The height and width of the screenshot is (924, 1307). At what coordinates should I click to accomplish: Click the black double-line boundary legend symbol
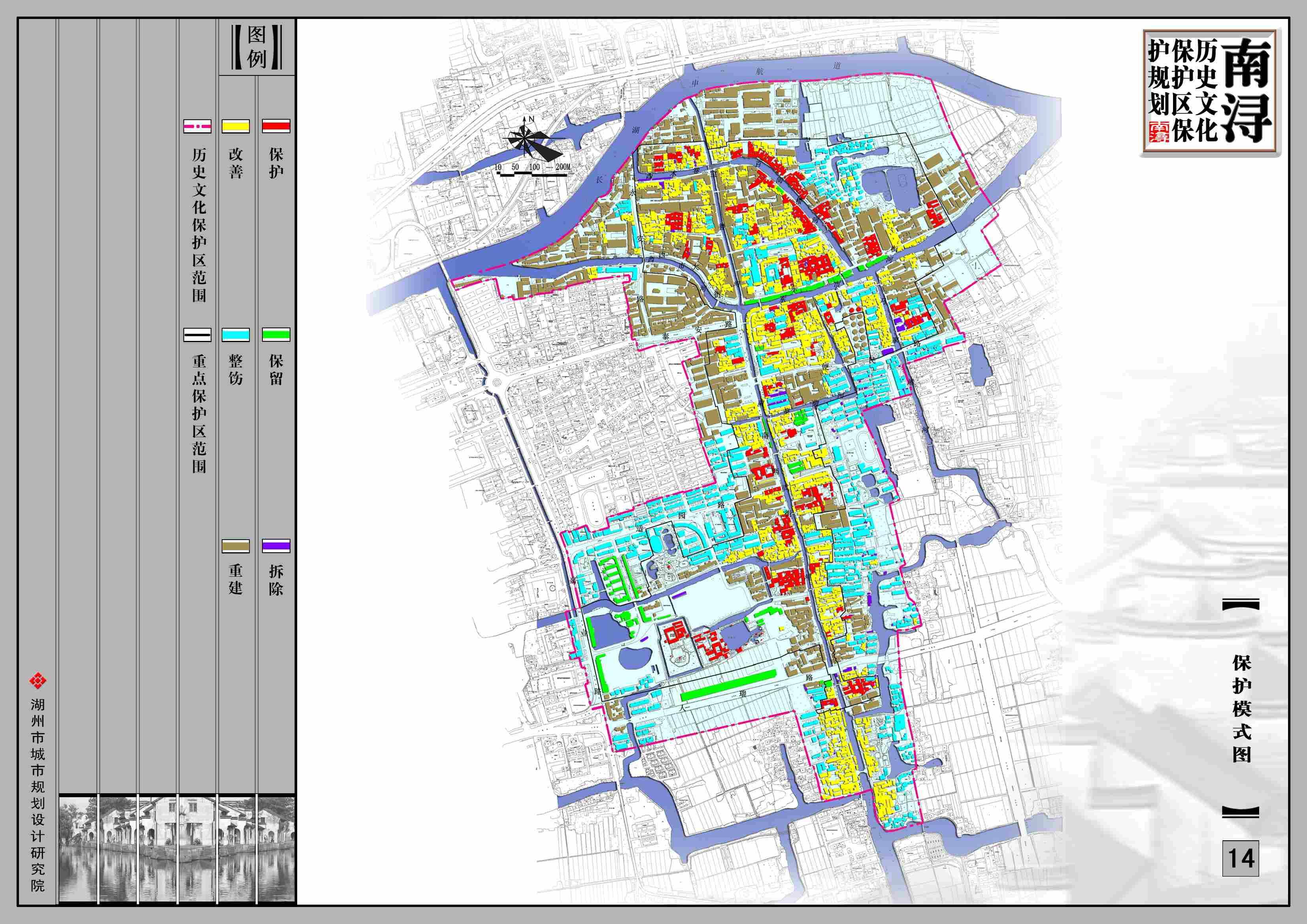point(197,335)
